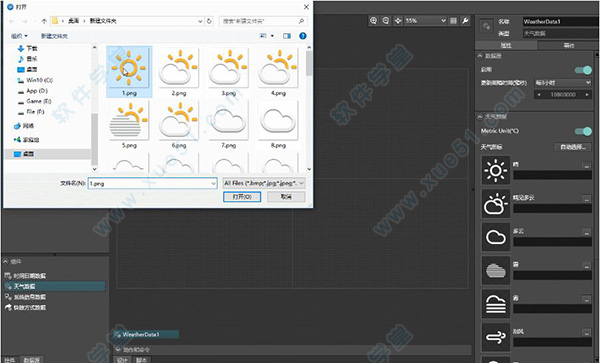Image resolution: width=600 pixels, height=363 pixels.
Task: Toggle the Metric Unit(°C) switch
Action: pyautogui.click(x=583, y=131)
